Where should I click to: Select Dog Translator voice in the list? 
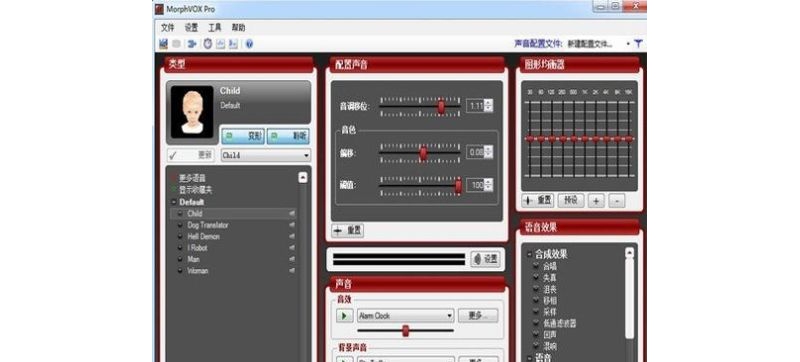click(x=208, y=225)
